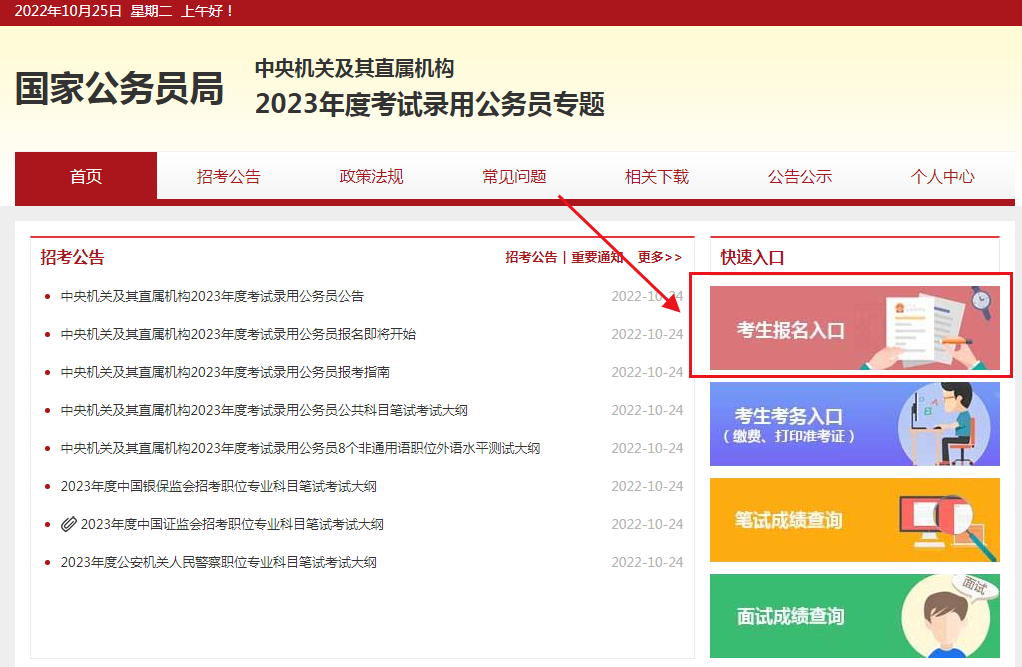1022x667 pixels.
Task: Switch to the 相关下载 tab
Action: pyautogui.click(x=656, y=176)
